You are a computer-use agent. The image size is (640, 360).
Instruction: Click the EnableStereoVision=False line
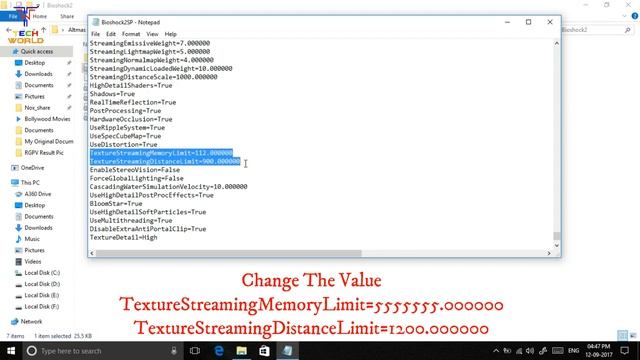(x=135, y=170)
